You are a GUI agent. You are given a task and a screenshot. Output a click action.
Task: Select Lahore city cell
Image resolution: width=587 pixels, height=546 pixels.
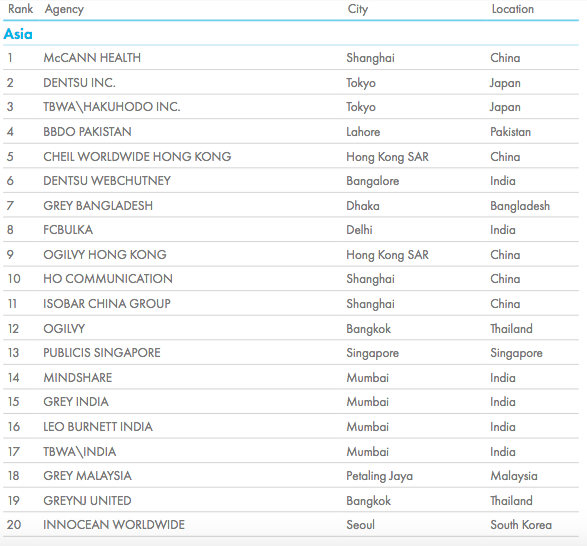click(363, 132)
